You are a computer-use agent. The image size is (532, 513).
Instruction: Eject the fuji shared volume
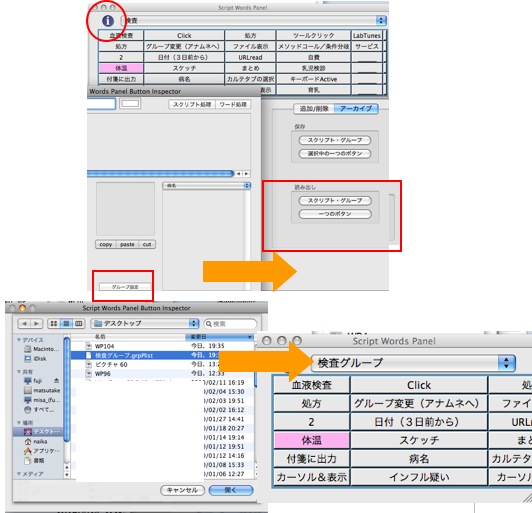point(56,381)
